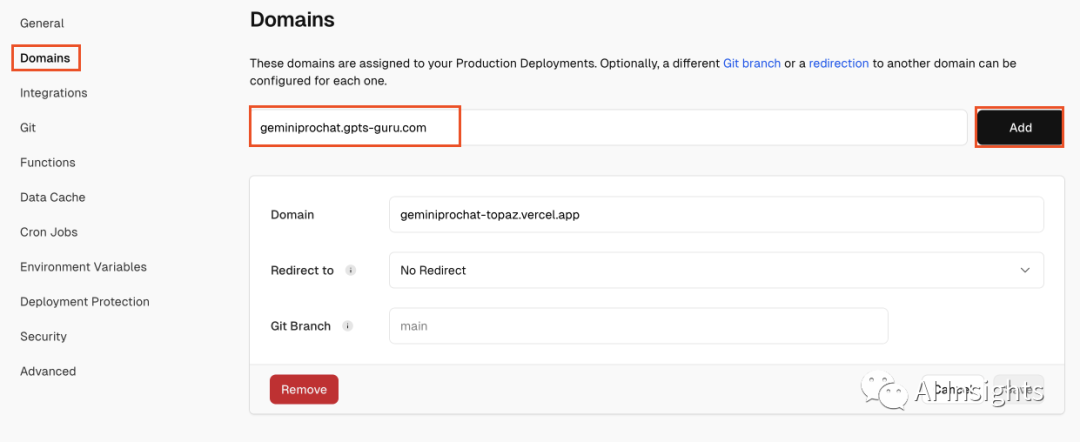Select Security in the sidebar

(x=44, y=337)
